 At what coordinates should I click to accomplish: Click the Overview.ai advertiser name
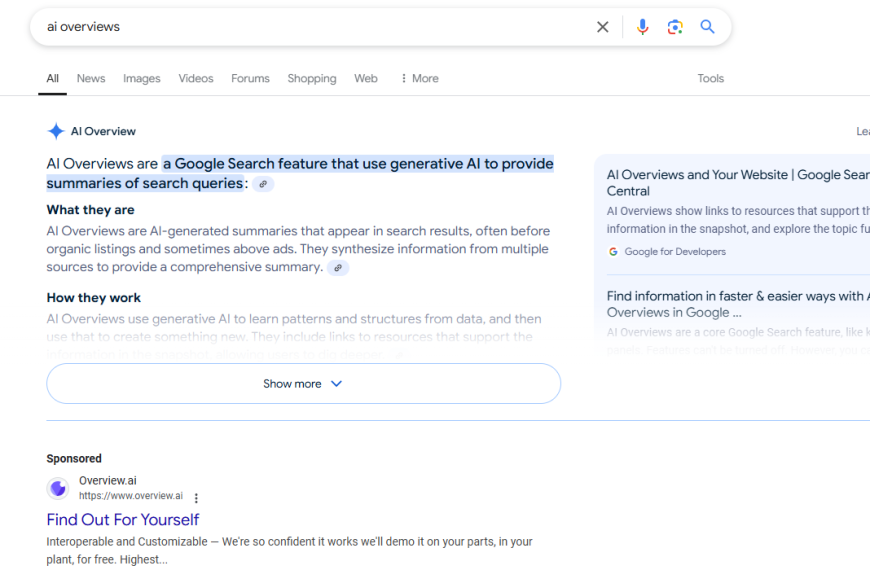(108, 481)
